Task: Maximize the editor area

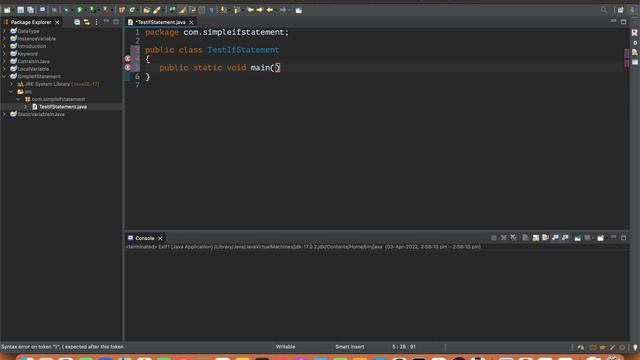Action: tap(623, 22)
